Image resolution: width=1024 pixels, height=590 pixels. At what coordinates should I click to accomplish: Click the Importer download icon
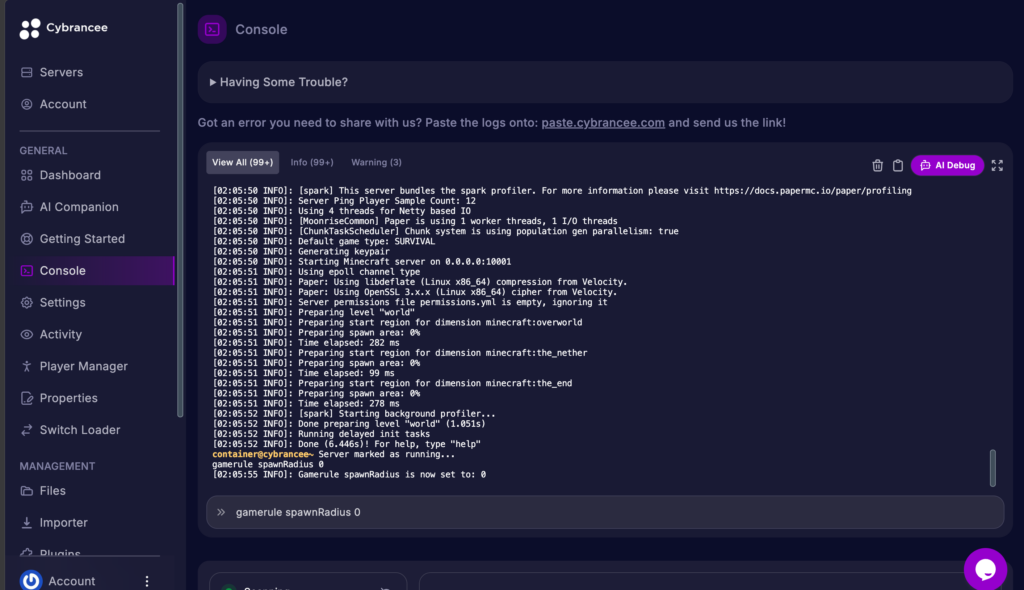pos(27,523)
